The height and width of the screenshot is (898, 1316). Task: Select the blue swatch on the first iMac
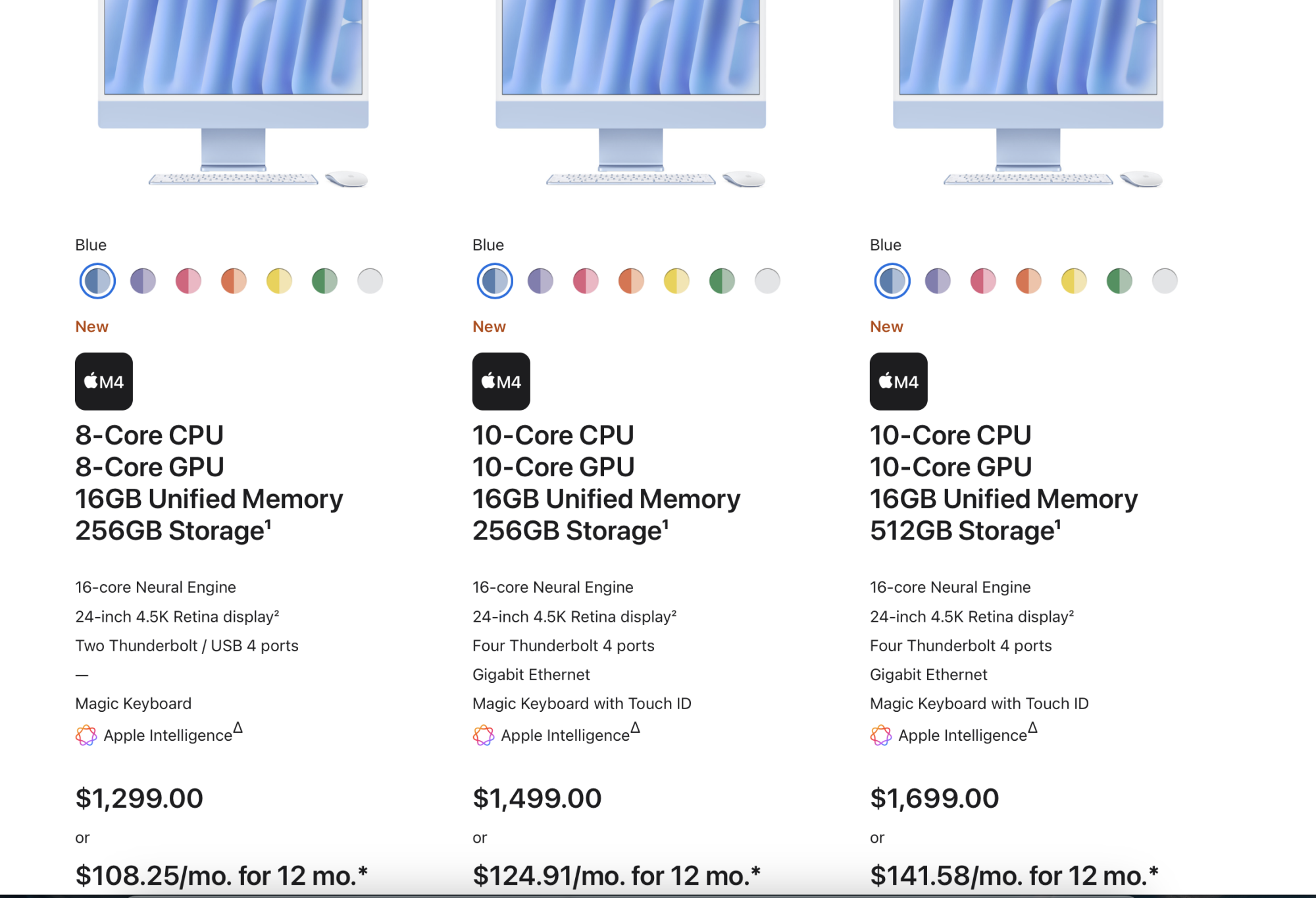pos(97,281)
